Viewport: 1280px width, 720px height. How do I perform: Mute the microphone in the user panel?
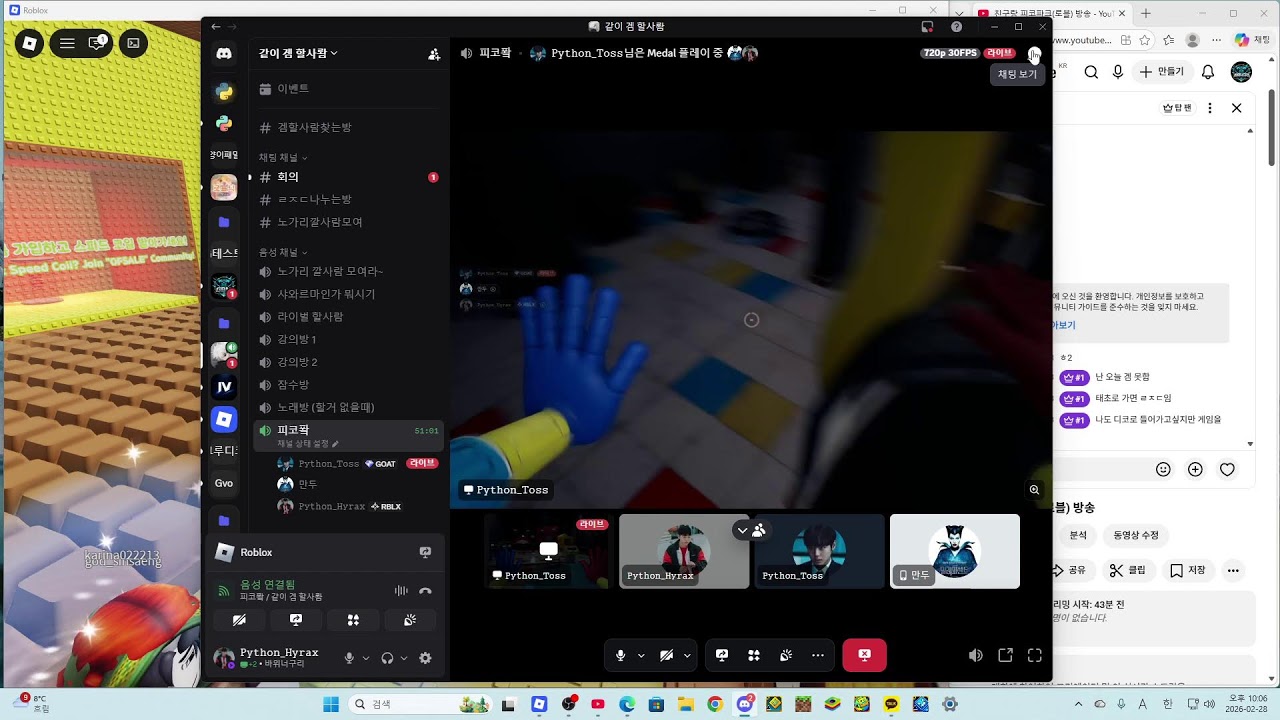click(x=349, y=658)
